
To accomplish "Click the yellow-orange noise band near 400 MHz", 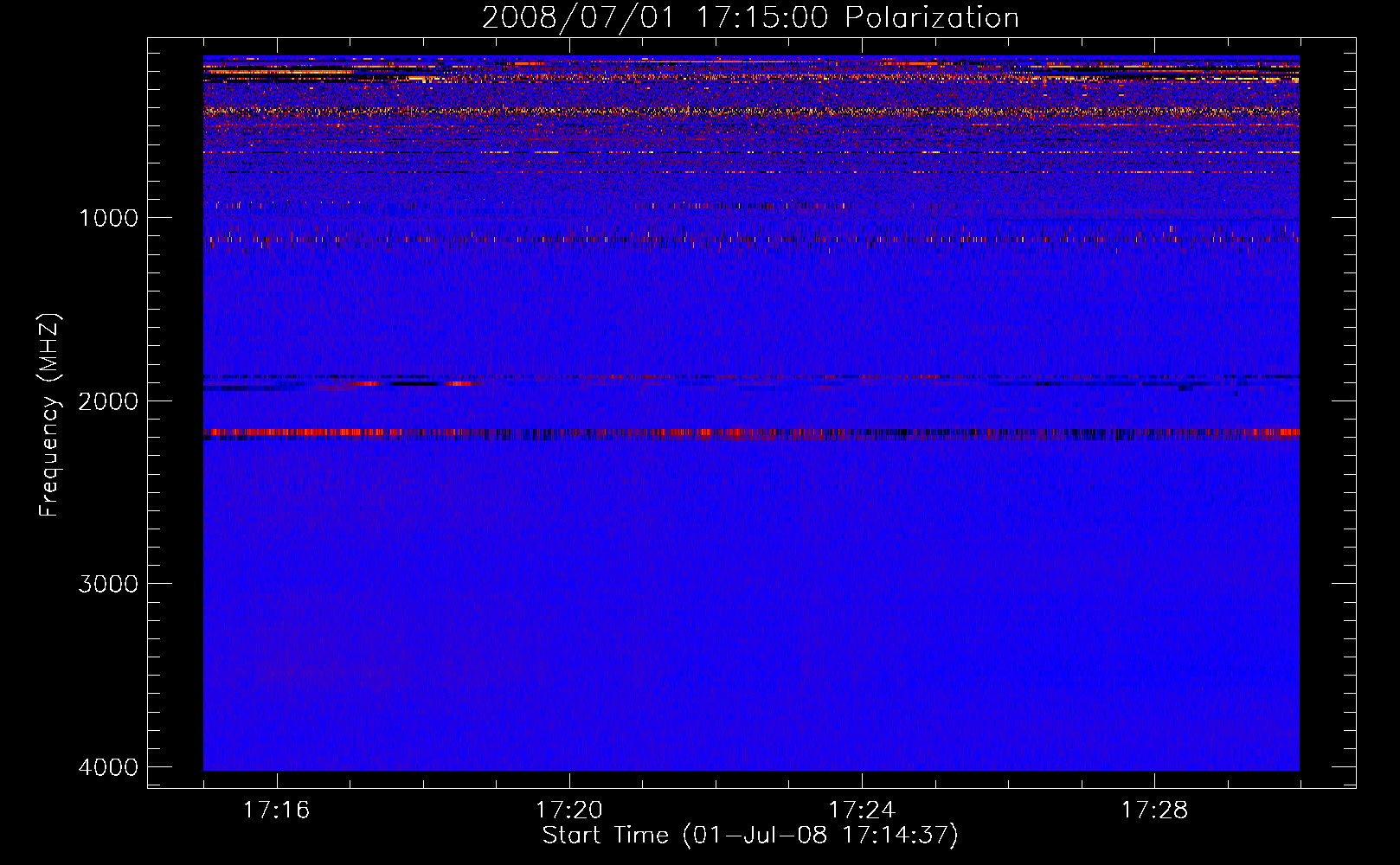I will click(751, 112).
